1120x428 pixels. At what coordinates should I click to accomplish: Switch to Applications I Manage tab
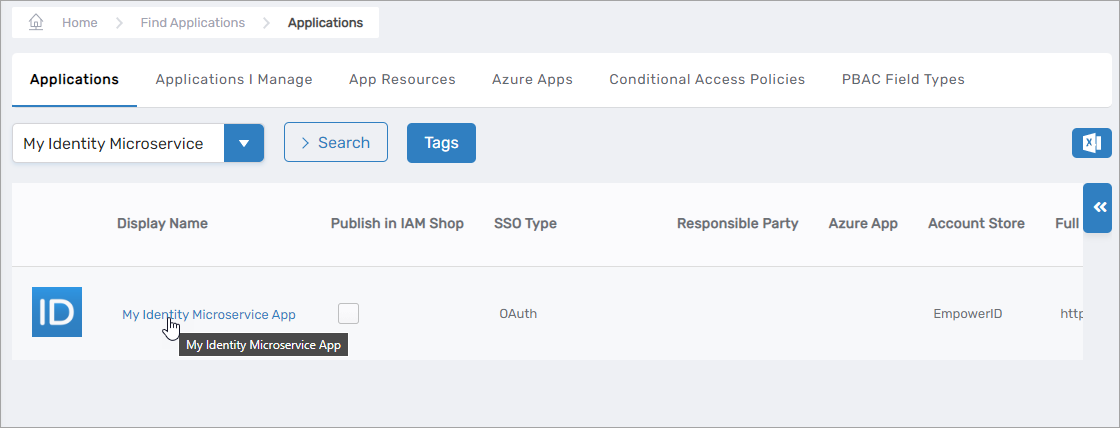click(234, 79)
